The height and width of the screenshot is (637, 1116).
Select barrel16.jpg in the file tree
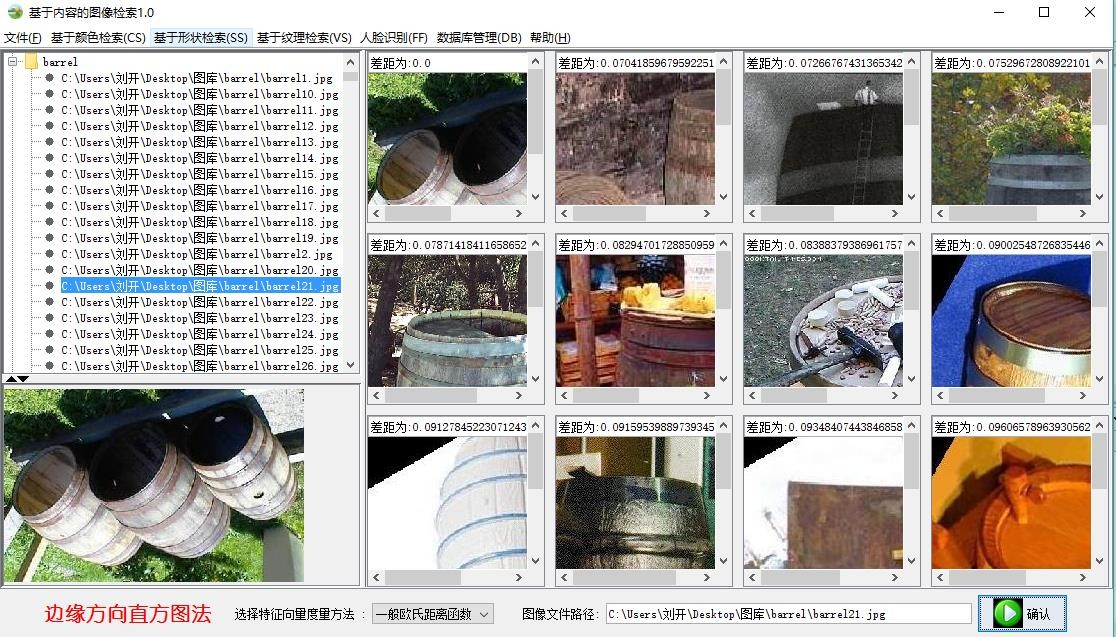point(199,190)
